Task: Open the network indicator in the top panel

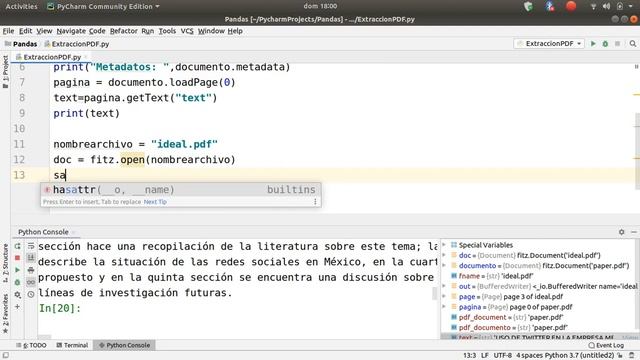Action: click(x=593, y=7)
